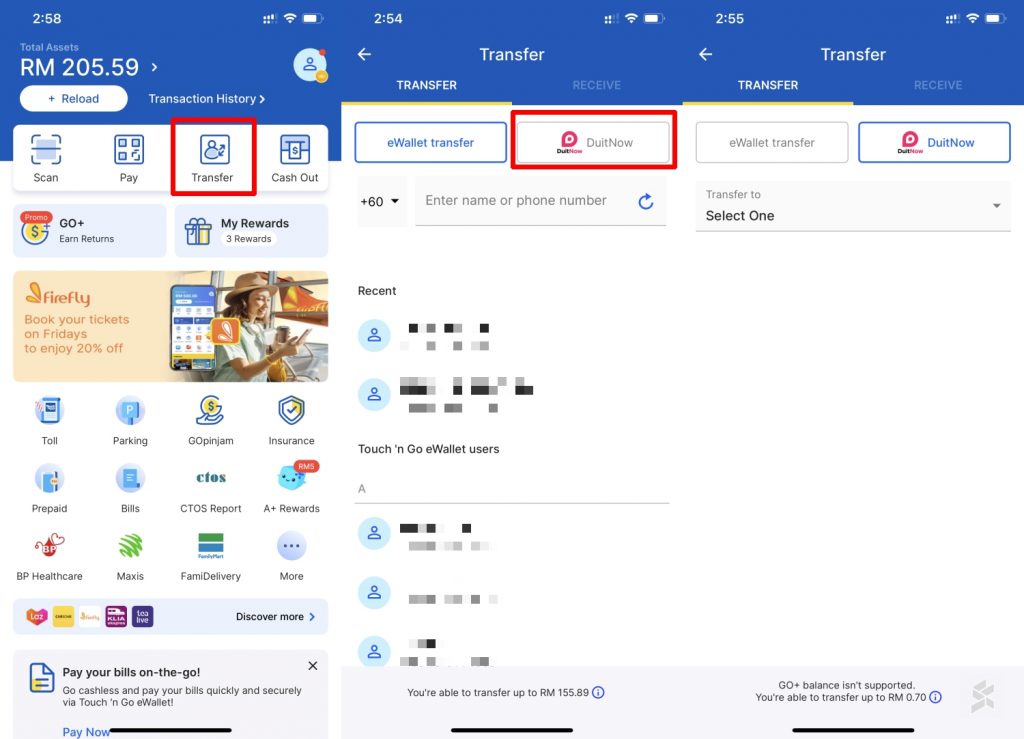Expand the Transfer to Select One dropdown
The height and width of the screenshot is (739, 1024).
853,206
